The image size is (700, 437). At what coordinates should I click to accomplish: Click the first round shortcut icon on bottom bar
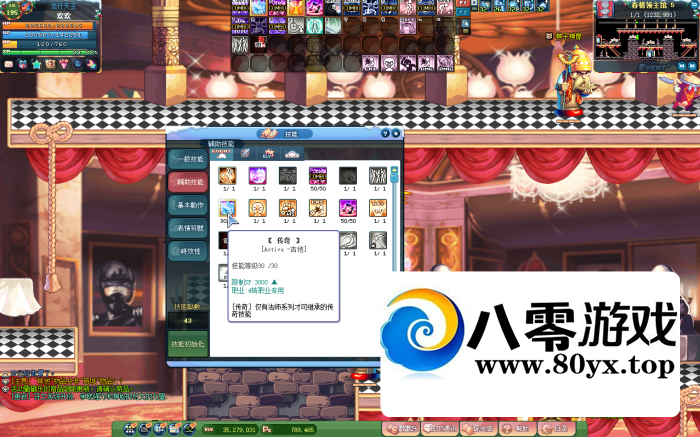pos(130,429)
